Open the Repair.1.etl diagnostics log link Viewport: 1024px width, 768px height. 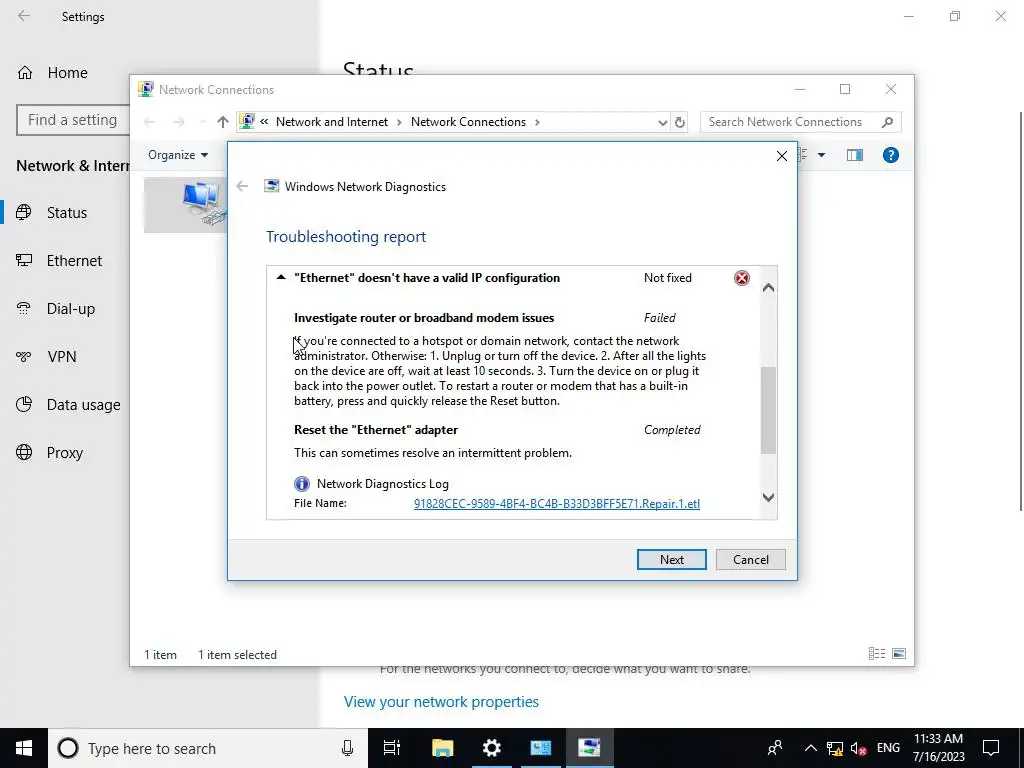pyautogui.click(x=556, y=504)
